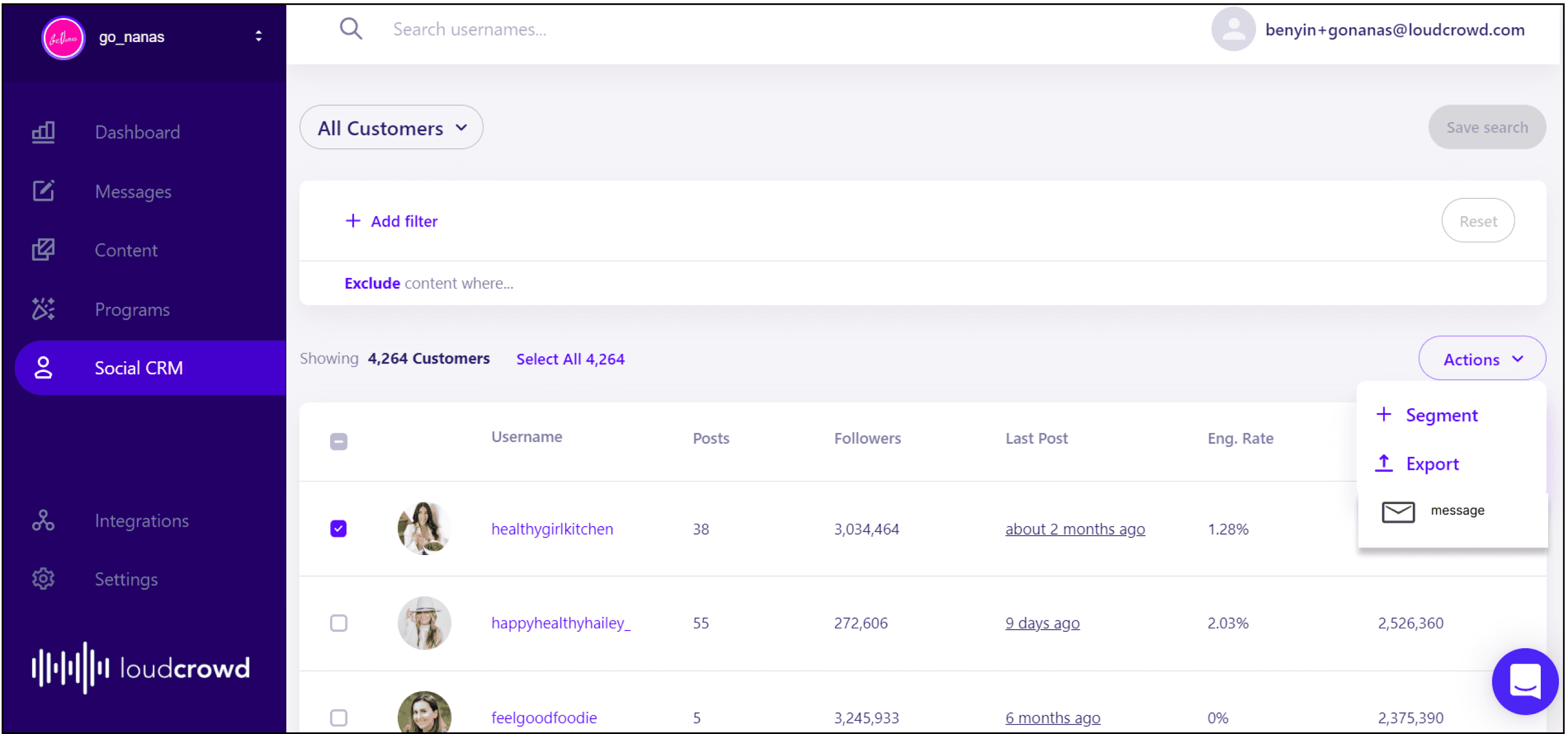Click the envelope message icon
This screenshot has height=734, width=1568.
tap(1398, 511)
